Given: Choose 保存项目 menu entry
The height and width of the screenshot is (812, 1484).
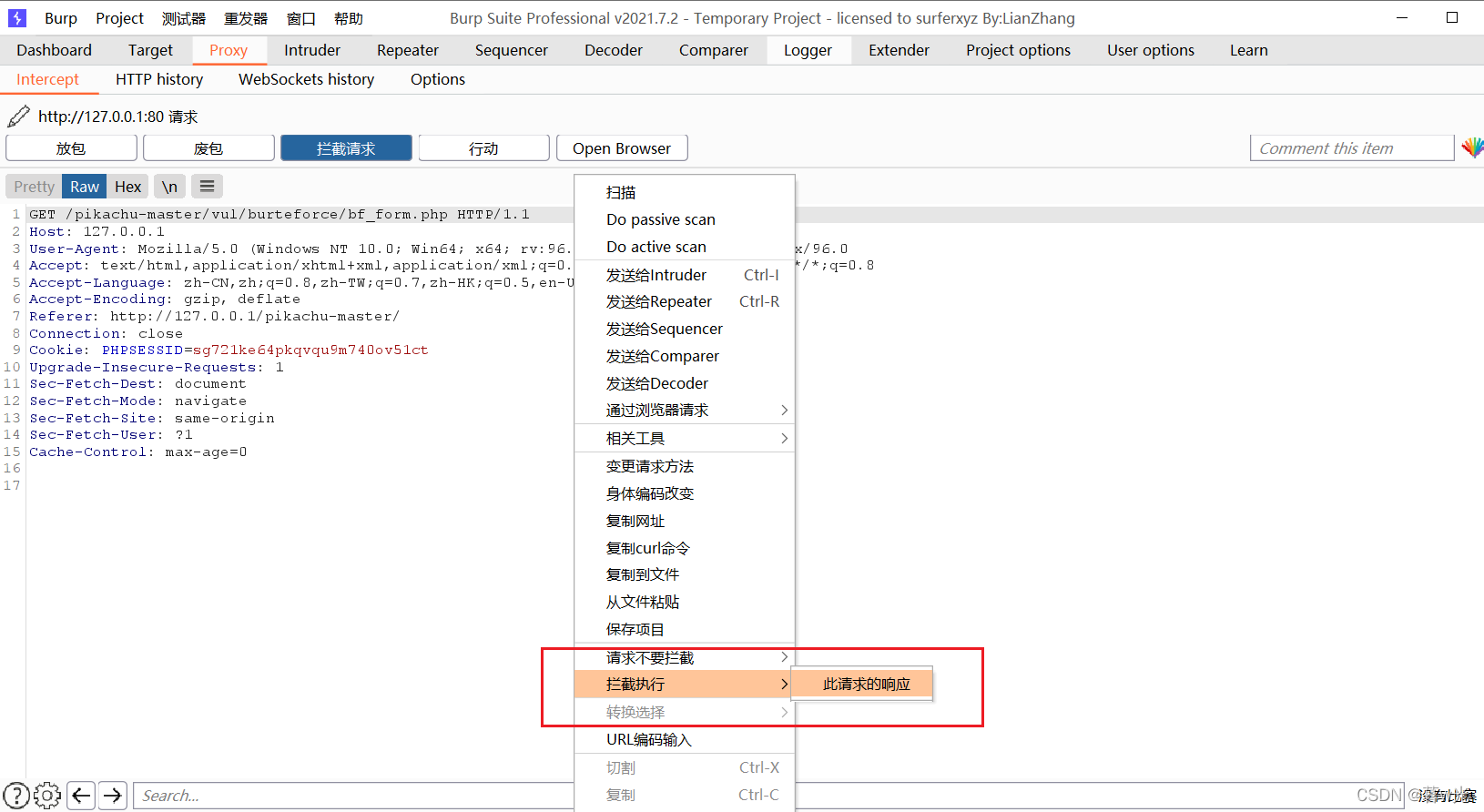Looking at the screenshot, I should click(685, 629).
